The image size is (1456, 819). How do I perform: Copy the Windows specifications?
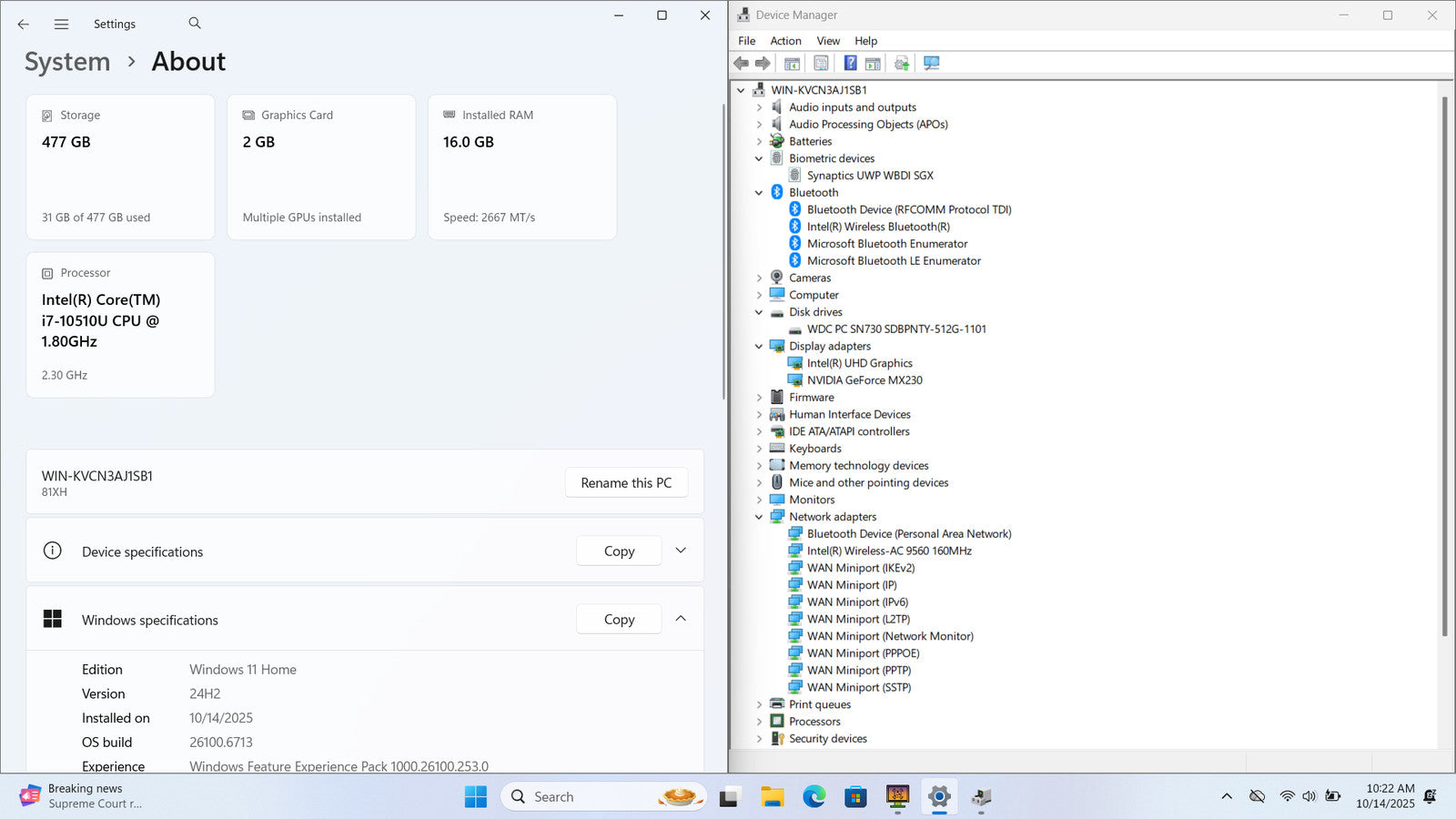pos(619,620)
